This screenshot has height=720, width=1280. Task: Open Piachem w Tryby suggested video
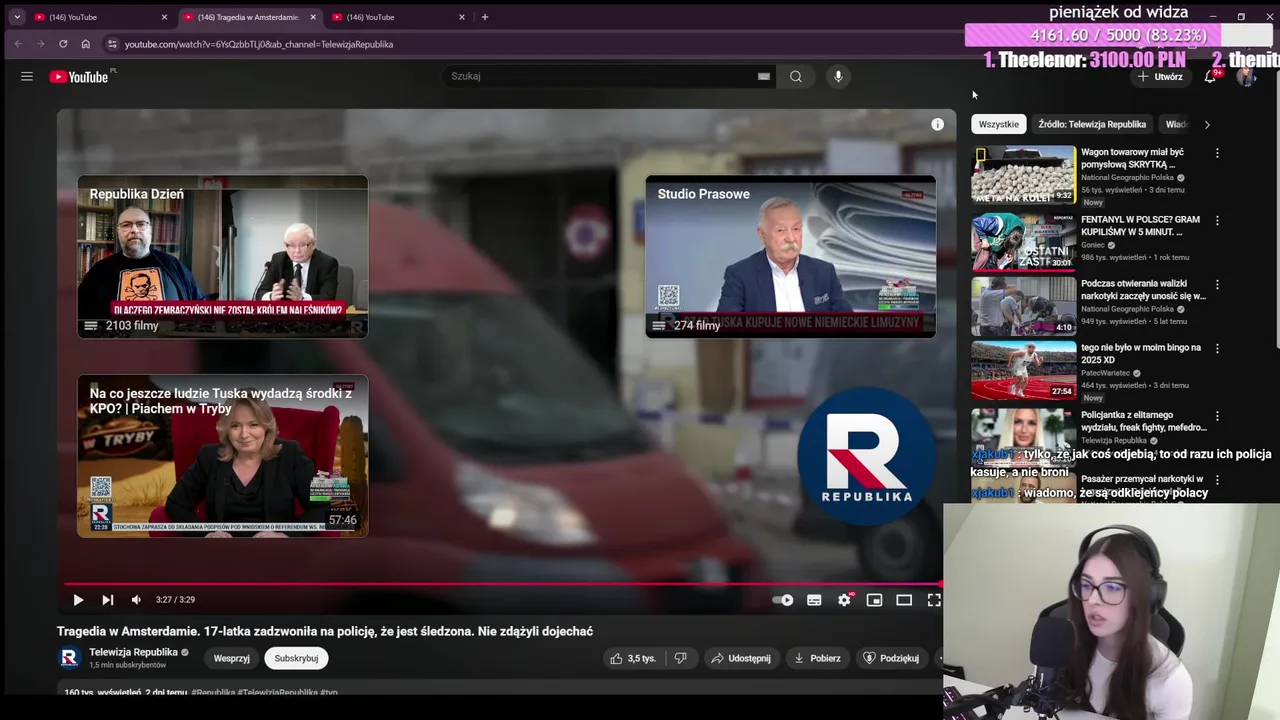coord(223,456)
